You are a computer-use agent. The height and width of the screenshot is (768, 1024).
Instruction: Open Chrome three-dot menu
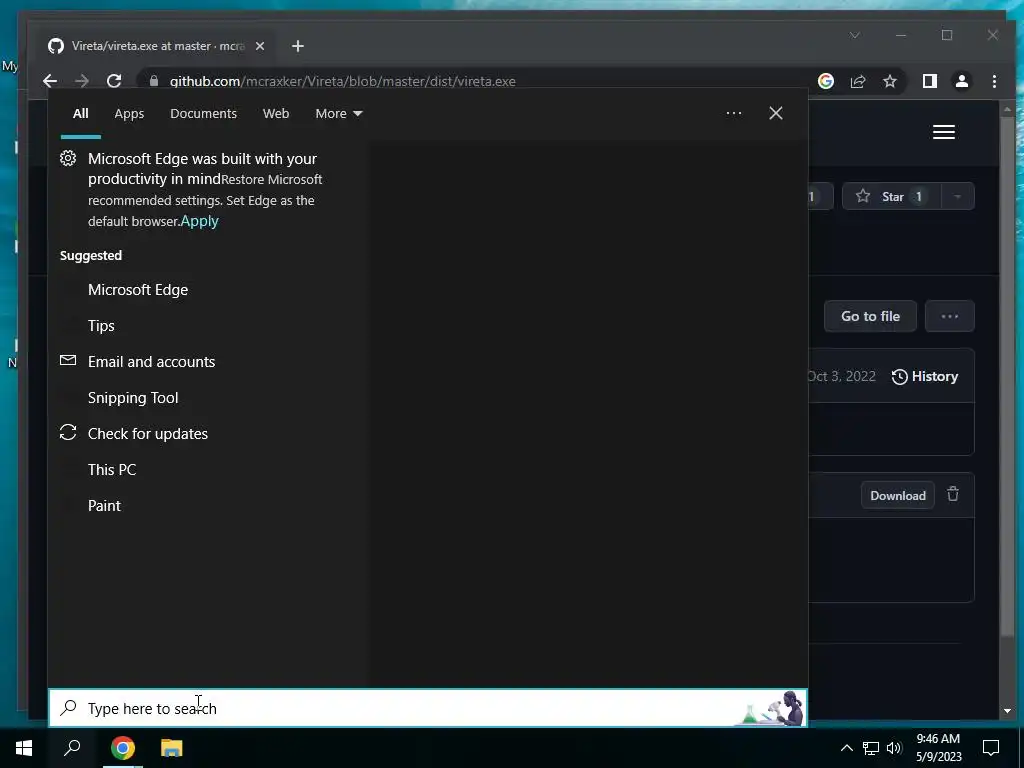click(994, 81)
